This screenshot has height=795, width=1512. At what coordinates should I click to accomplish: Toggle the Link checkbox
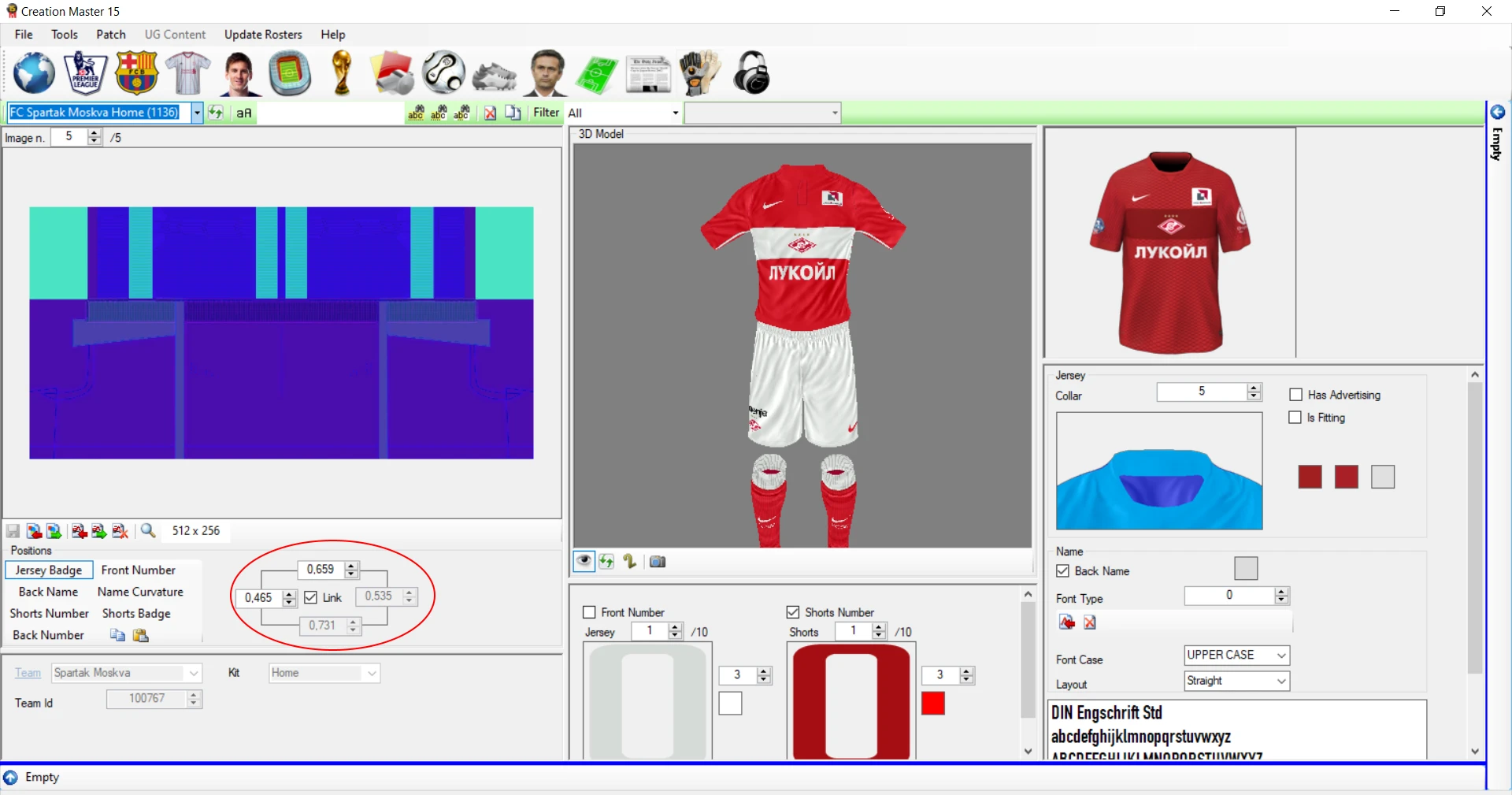(x=311, y=598)
